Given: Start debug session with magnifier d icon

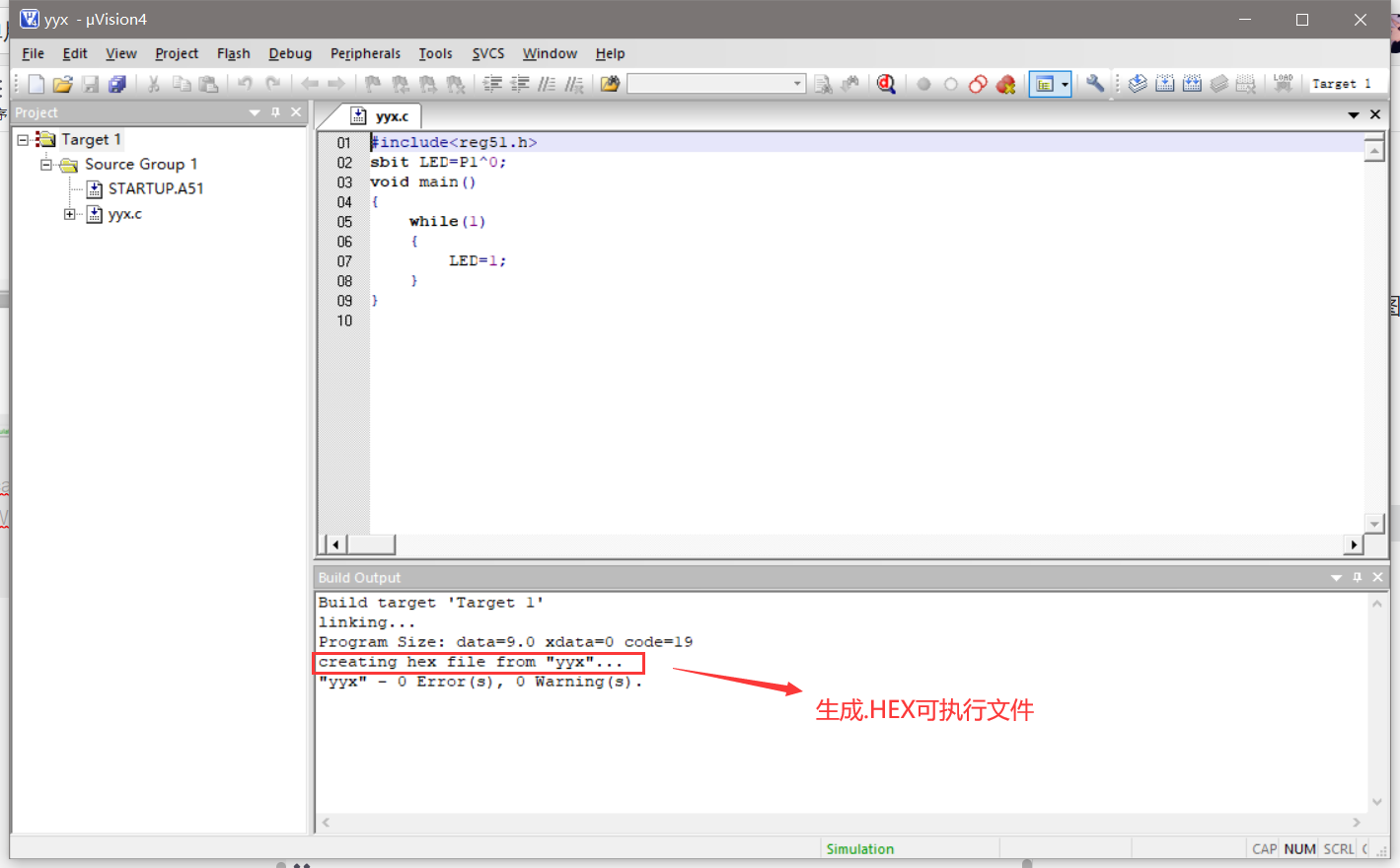Looking at the screenshot, I should [x=886, y=84].
